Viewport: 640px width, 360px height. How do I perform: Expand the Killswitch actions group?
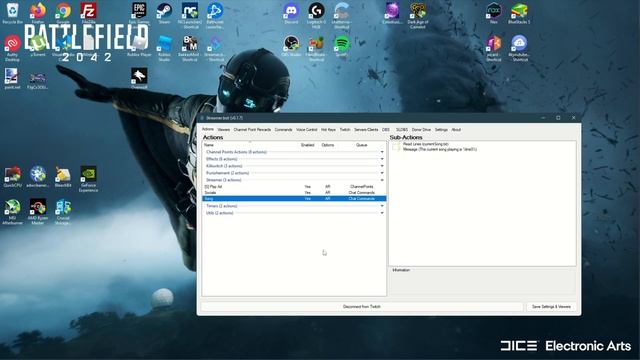pos(382,166)
